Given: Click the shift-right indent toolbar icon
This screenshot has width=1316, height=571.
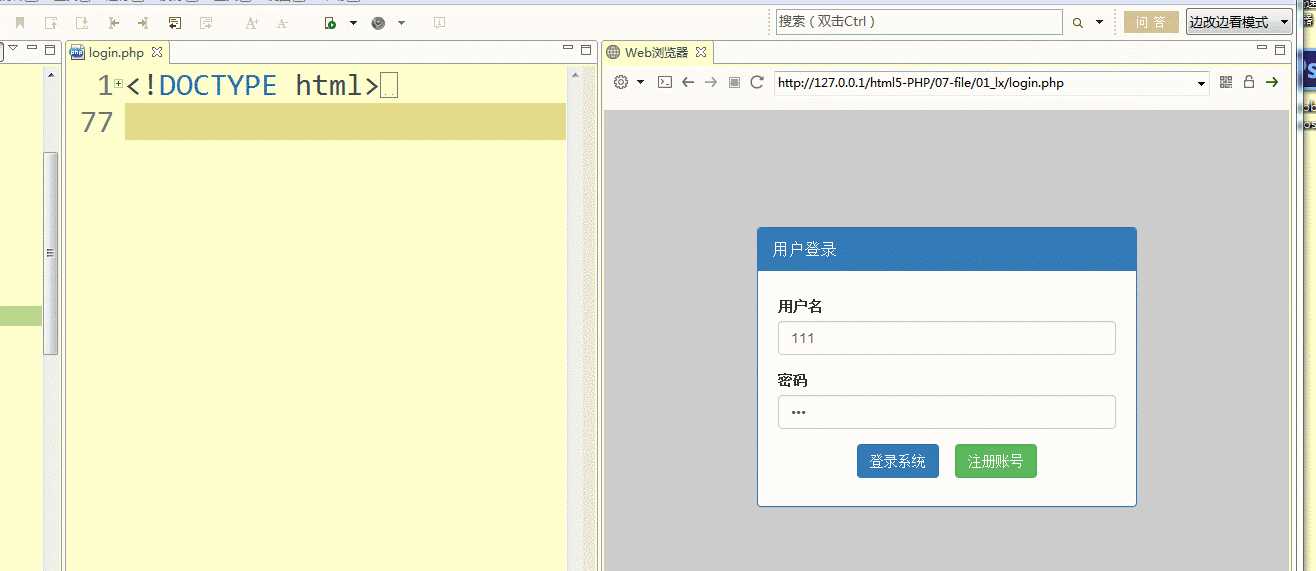Looking at the screenshot, I should pyautogui.click(x=143, y=22).
